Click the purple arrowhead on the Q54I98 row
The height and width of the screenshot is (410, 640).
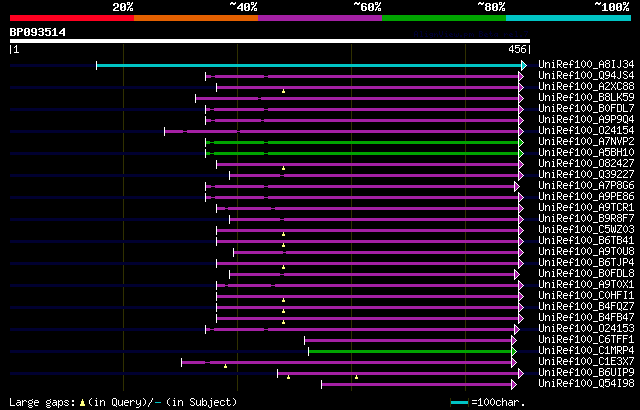point(514,385)
